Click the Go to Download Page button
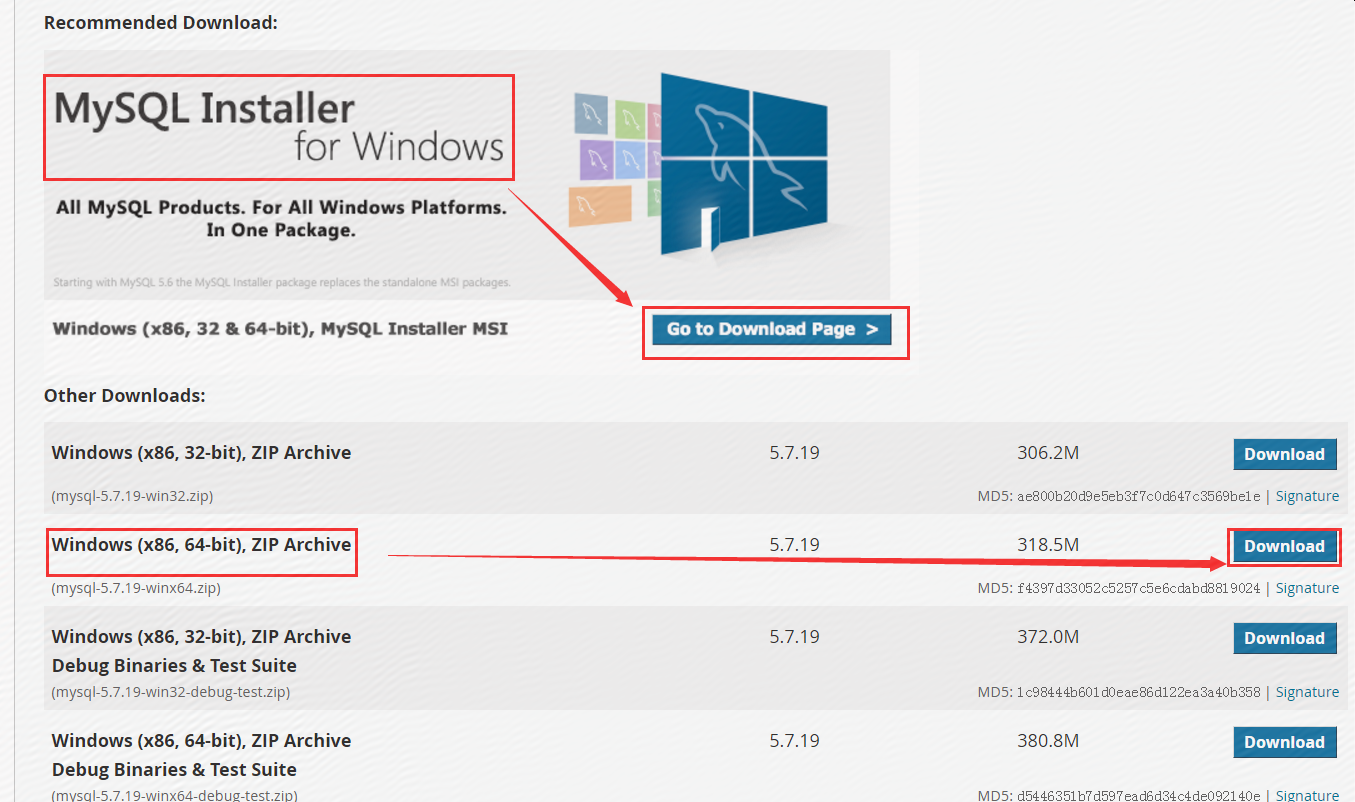The height and width of the screenshot is (802, 1355). 771,329
